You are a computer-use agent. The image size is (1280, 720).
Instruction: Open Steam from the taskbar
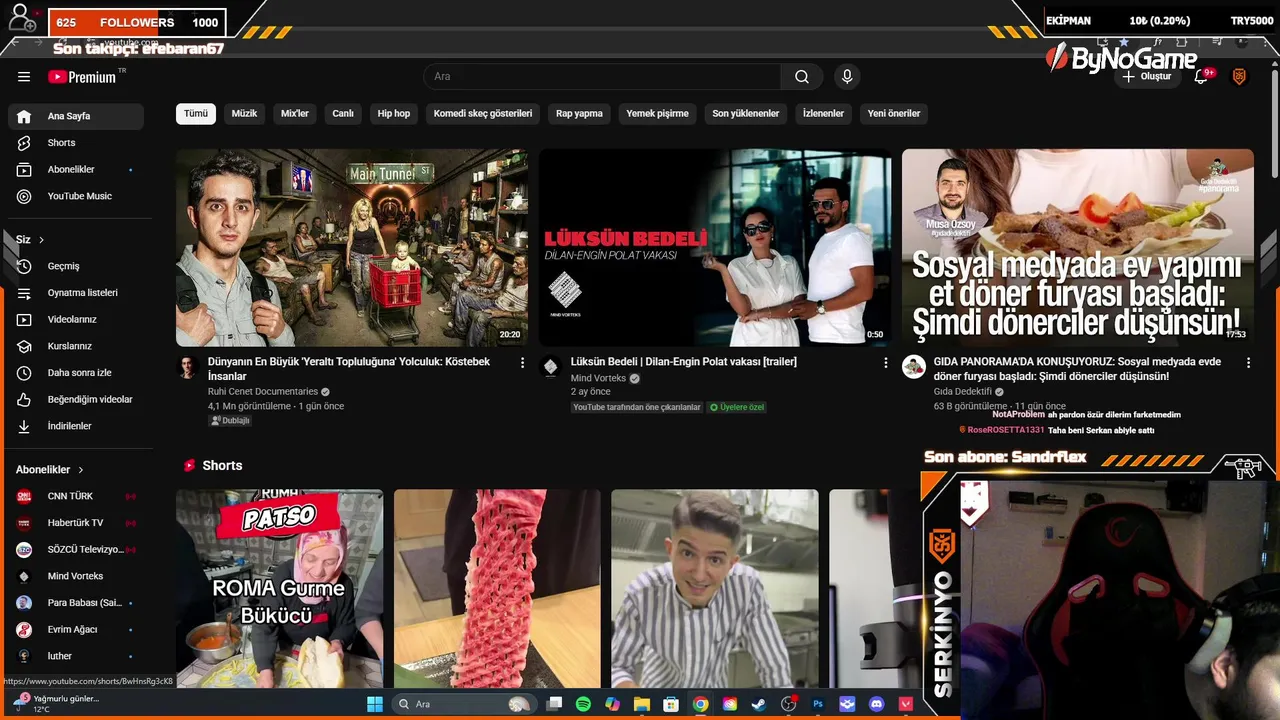click(759, 704)
